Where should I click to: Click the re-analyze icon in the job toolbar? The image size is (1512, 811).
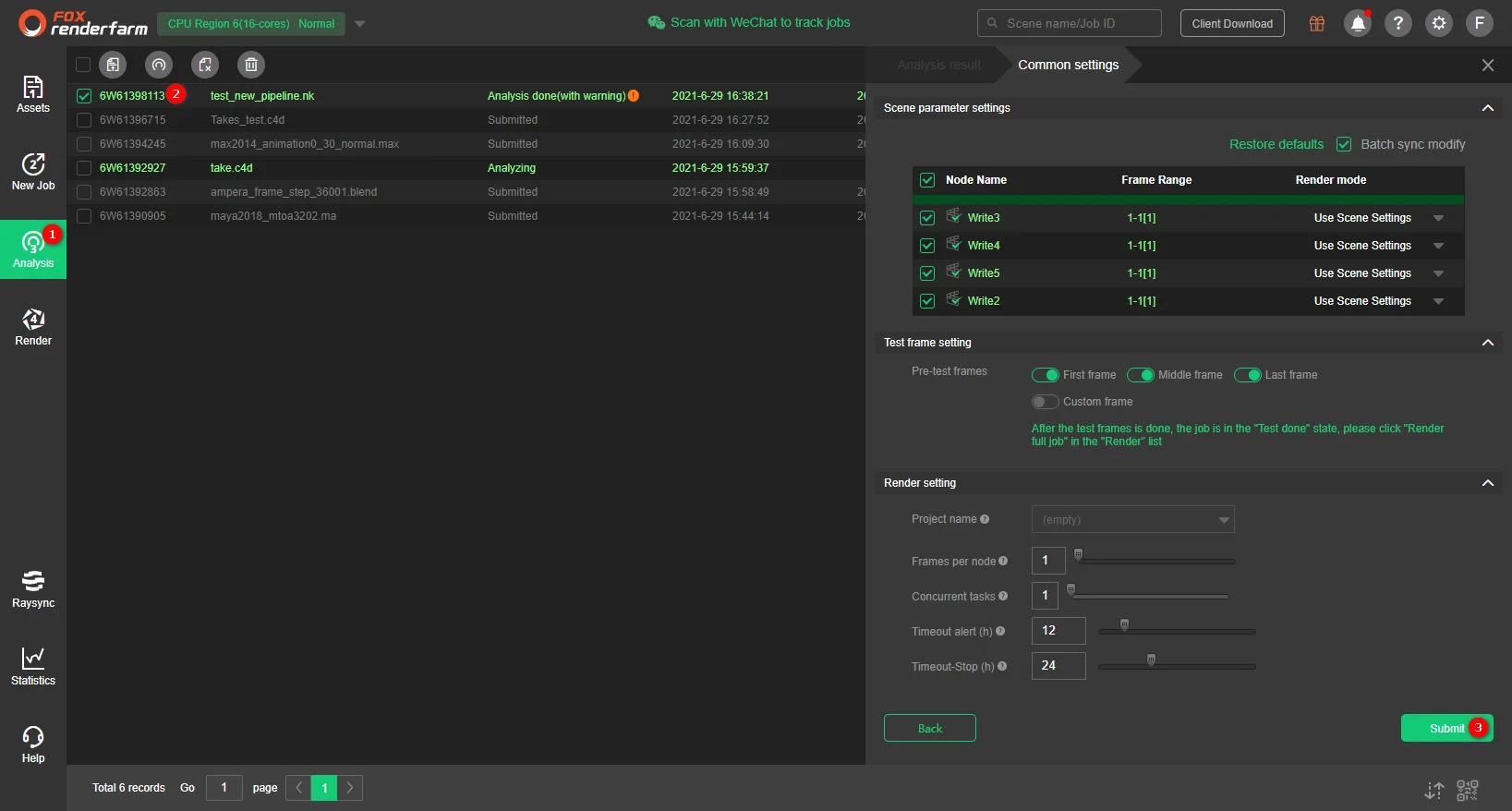tap(159, 65)
